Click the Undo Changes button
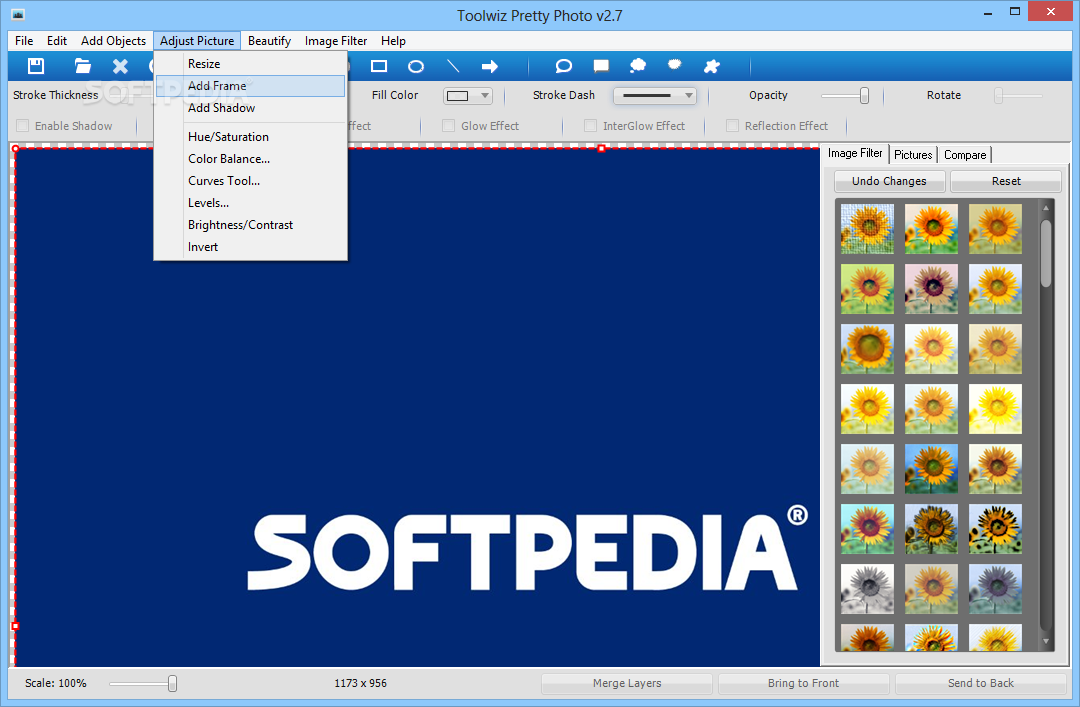 [x=889, y=181]
